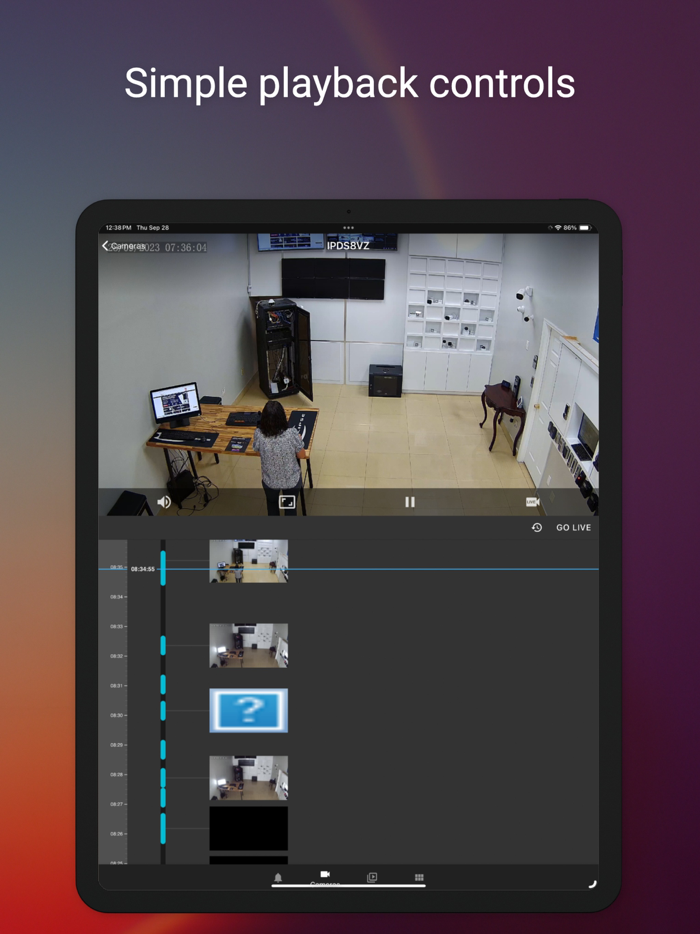Click the 08:33 time label
This screenshot has width=700, height=934.
[x=116, y=627]
